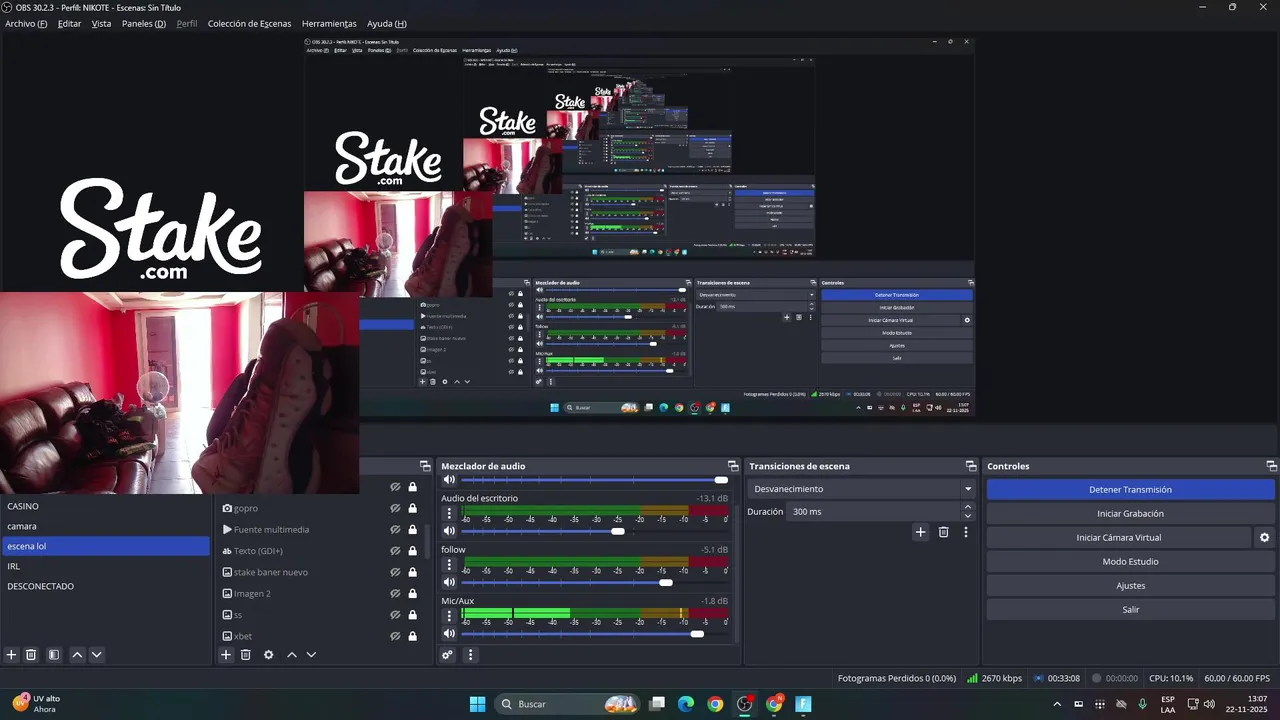
Task: Unlock the Imagen 2 source
Action: 412,593
